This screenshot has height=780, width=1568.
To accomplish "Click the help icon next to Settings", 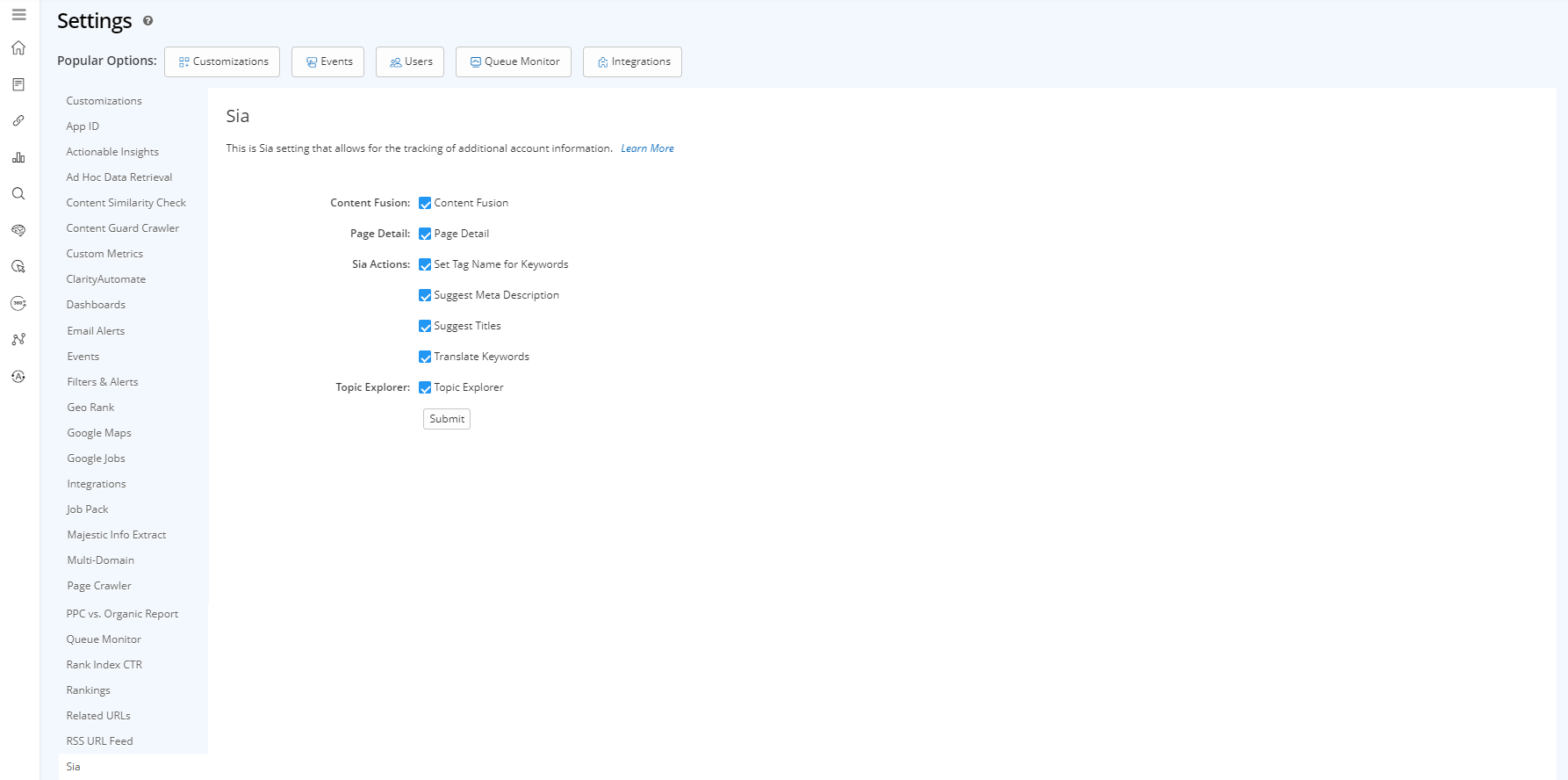I will coord(147,21).
